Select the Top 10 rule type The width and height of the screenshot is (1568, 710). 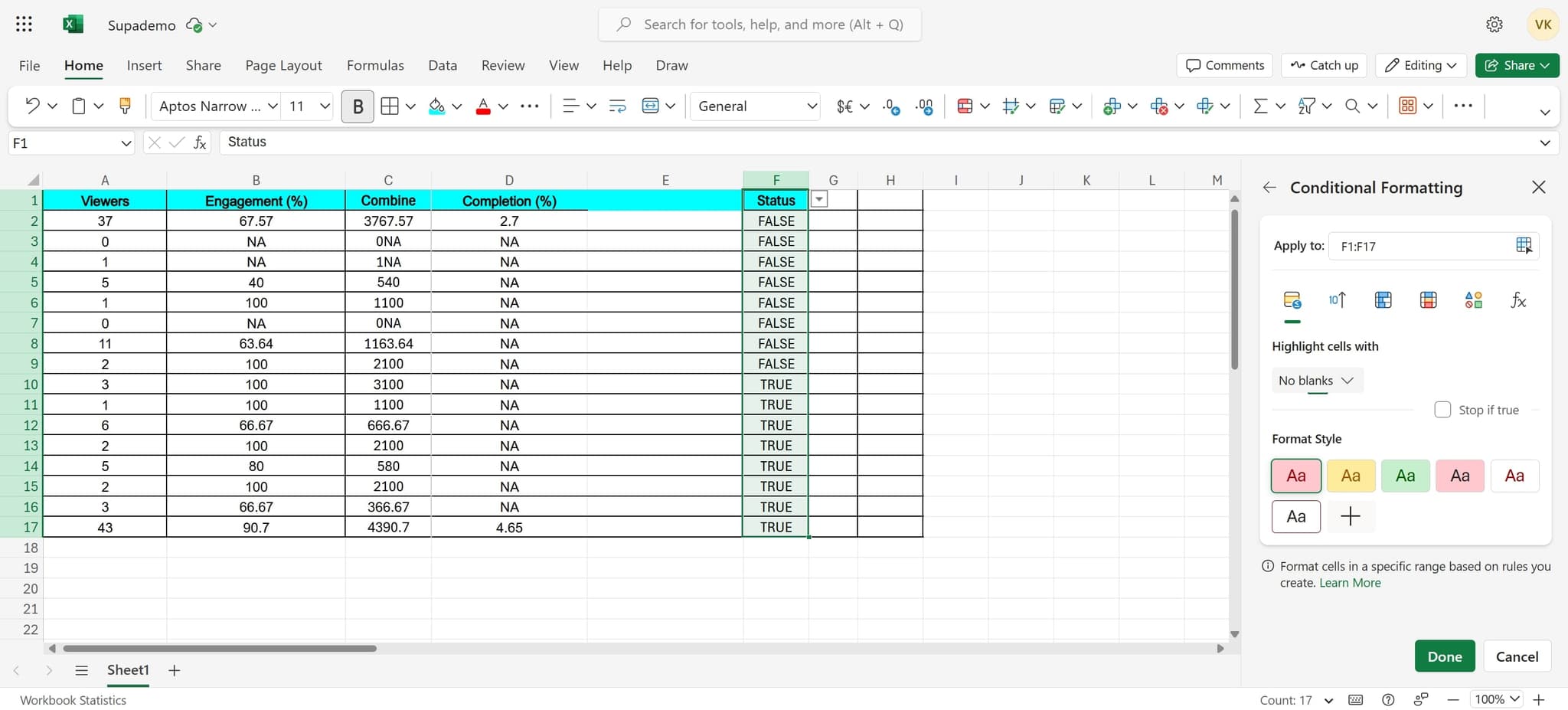coord(1338,299)
